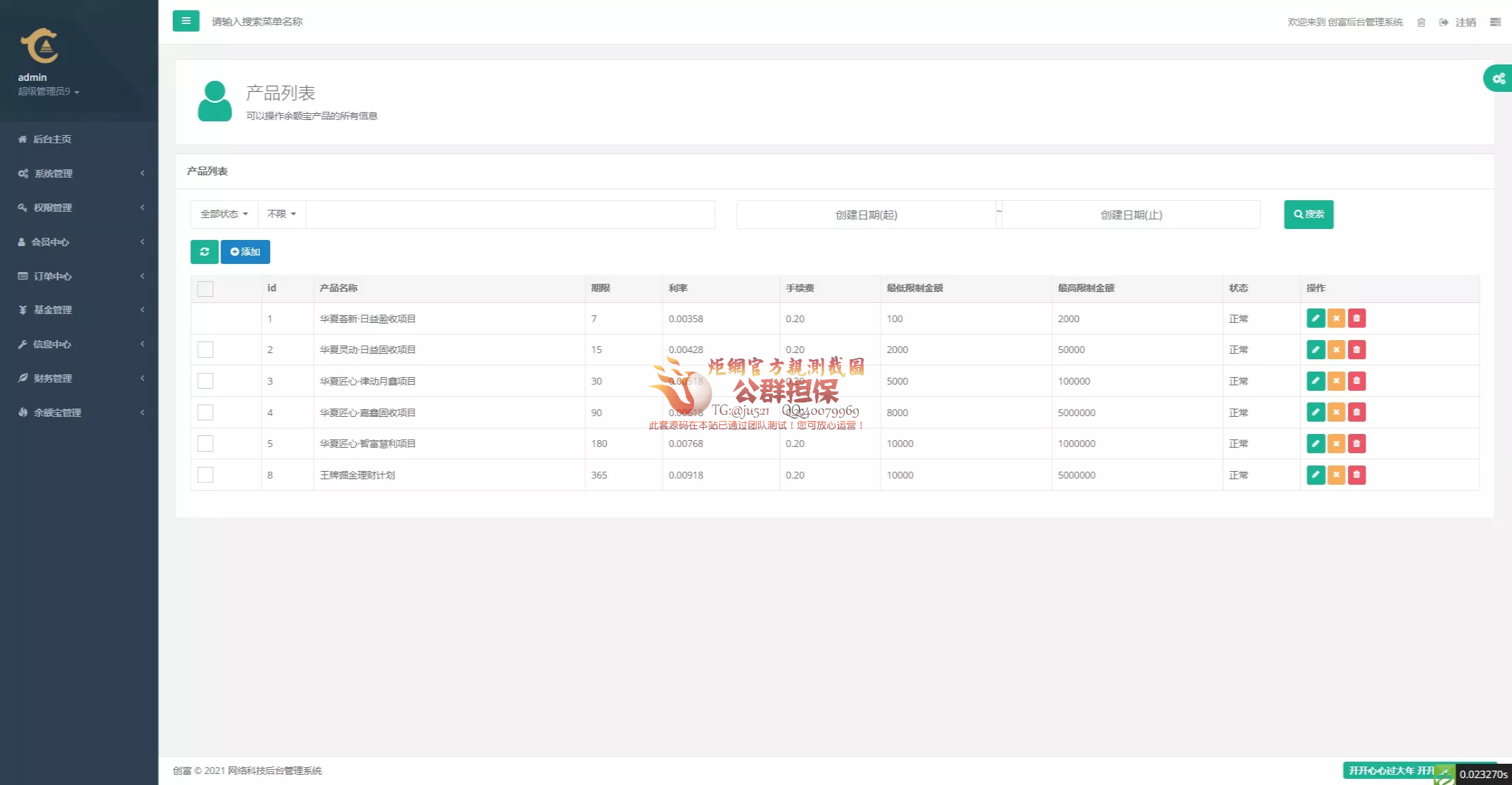Open the 不限 filter dropdown
1512x785 pixels.
coord(281,214)
